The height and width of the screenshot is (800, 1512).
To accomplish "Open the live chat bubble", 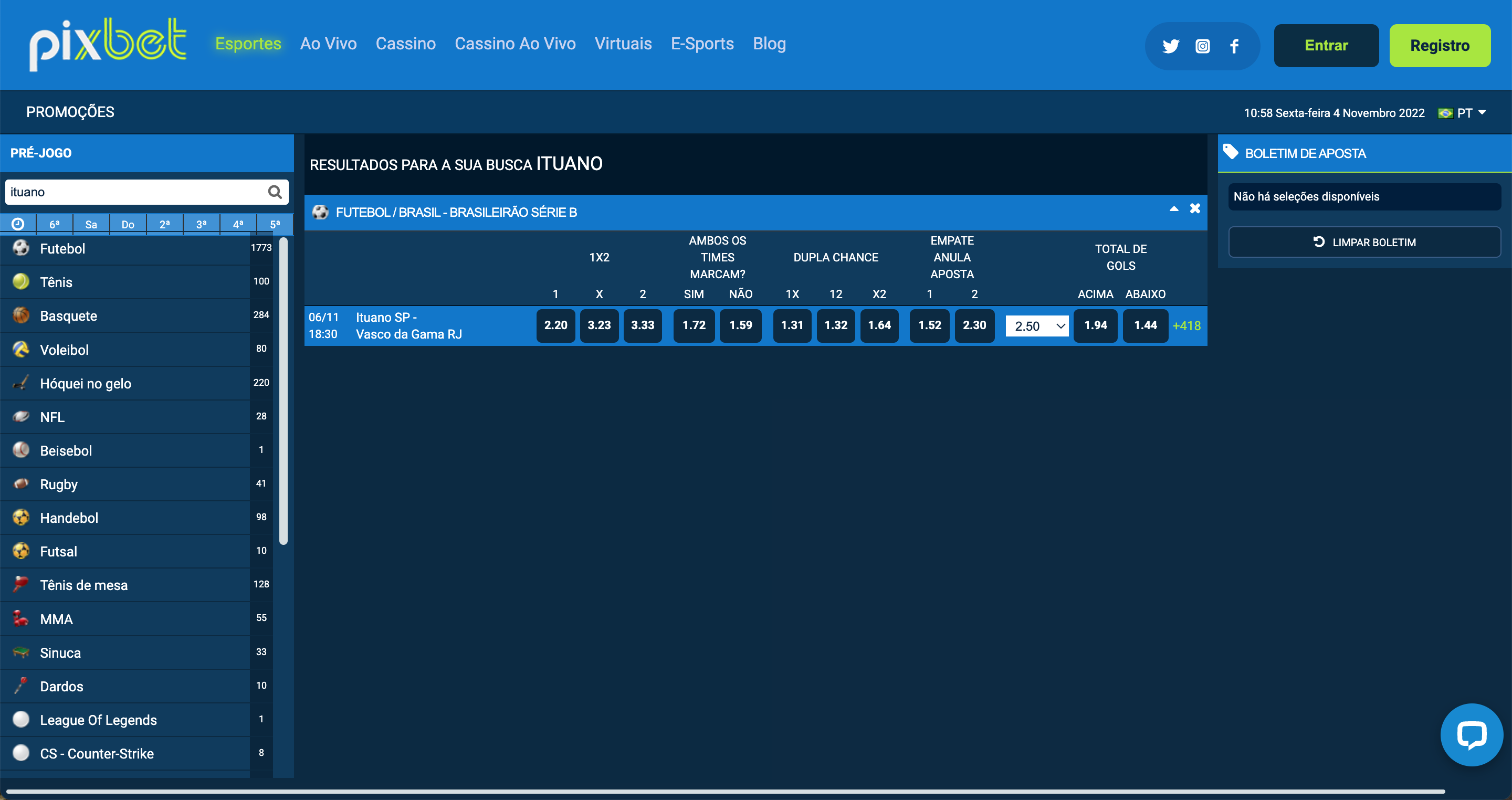I will click(x=1472, y=734).
